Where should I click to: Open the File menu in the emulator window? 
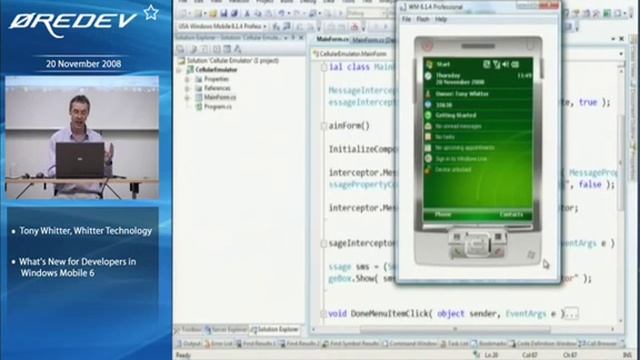406,19
